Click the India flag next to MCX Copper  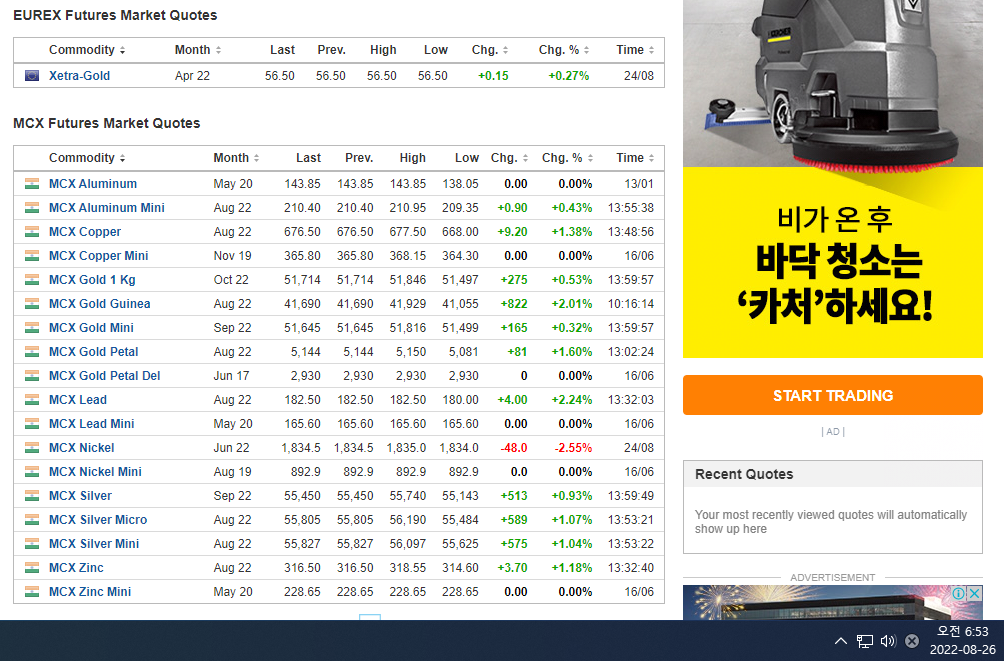coord(31,232)
